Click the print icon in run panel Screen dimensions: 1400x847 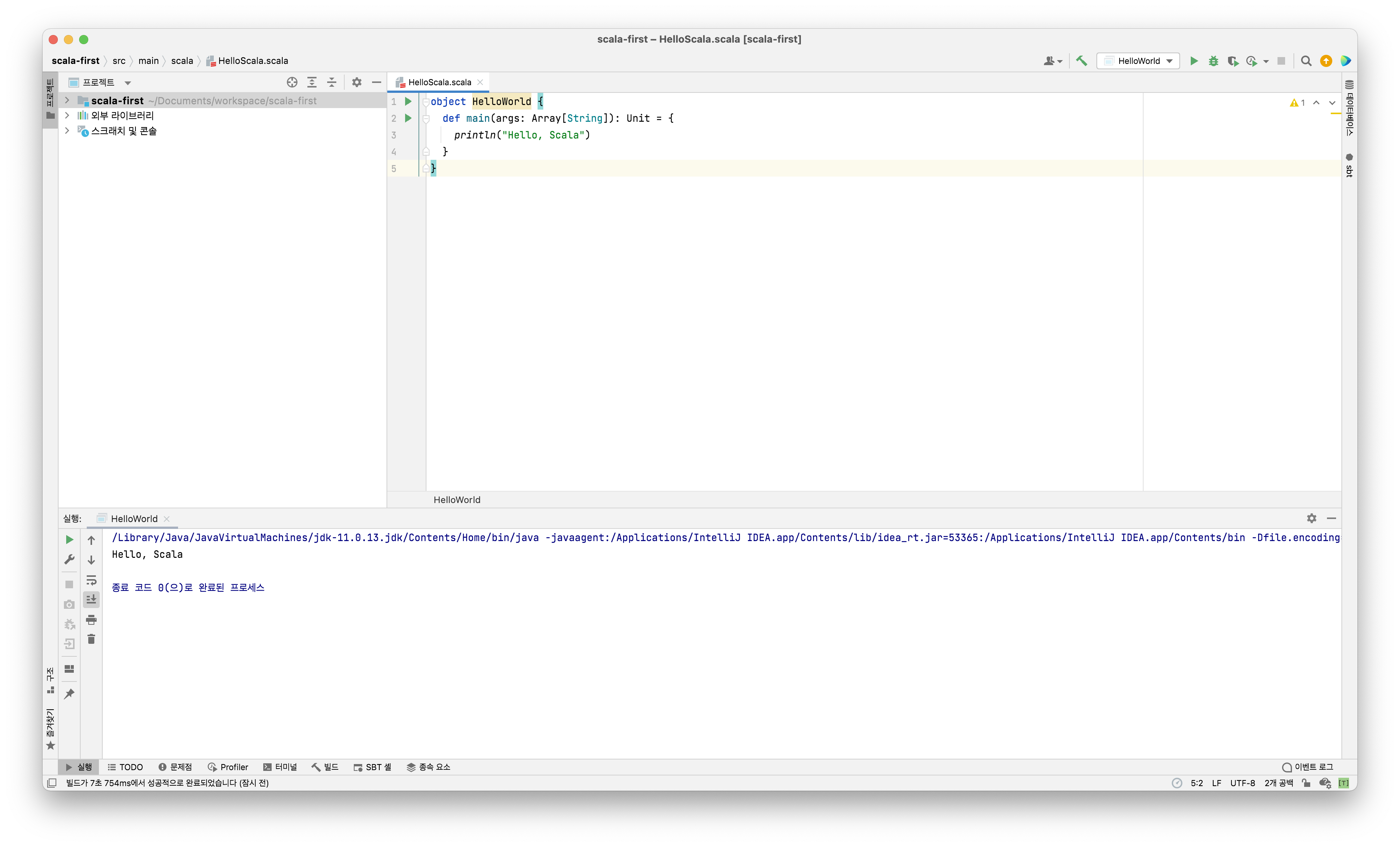point(91,619)
